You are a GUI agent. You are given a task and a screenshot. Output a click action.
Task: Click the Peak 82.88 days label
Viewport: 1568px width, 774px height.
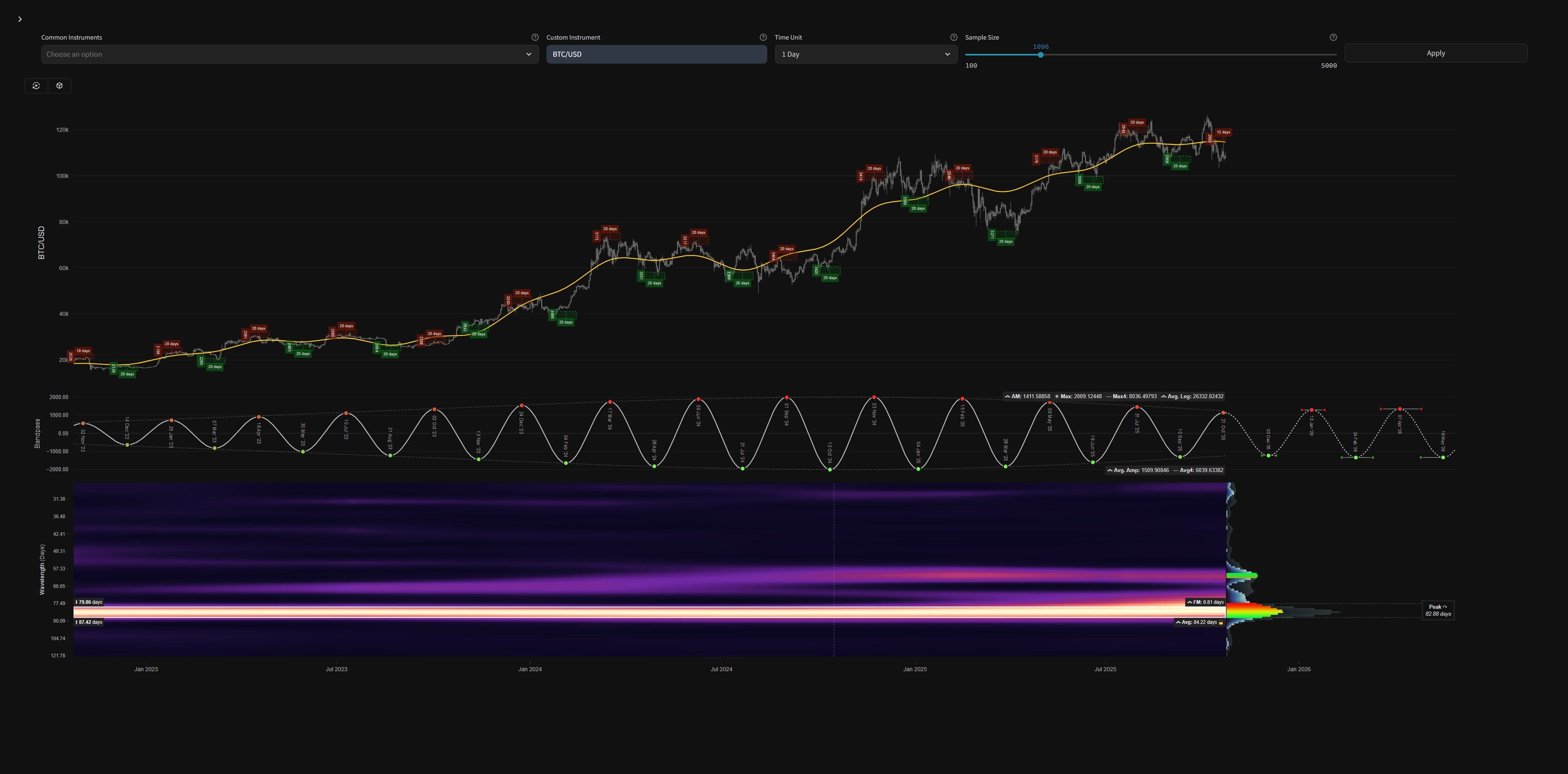1438,610
